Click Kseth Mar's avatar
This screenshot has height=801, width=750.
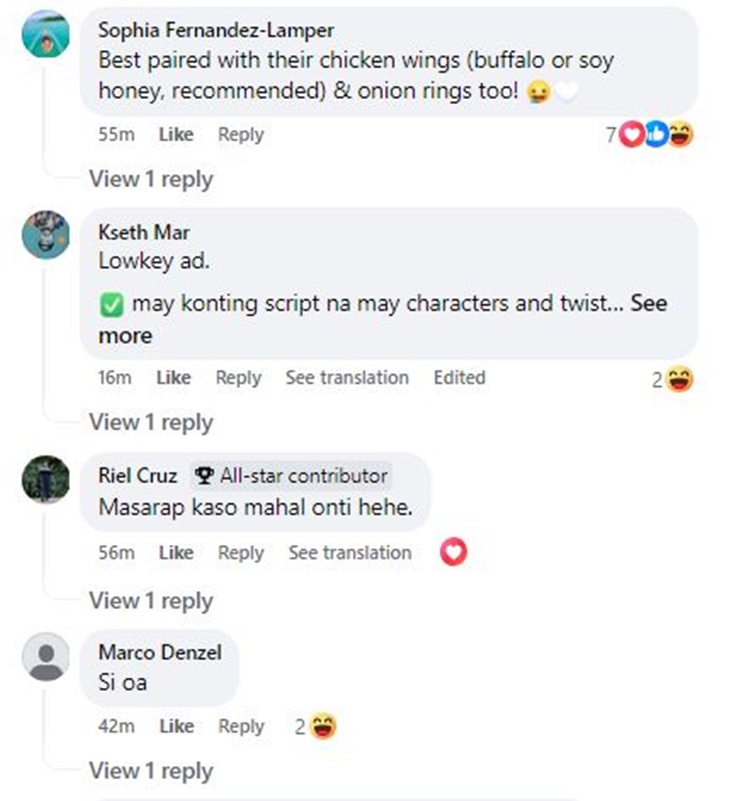tap(46, 235)
